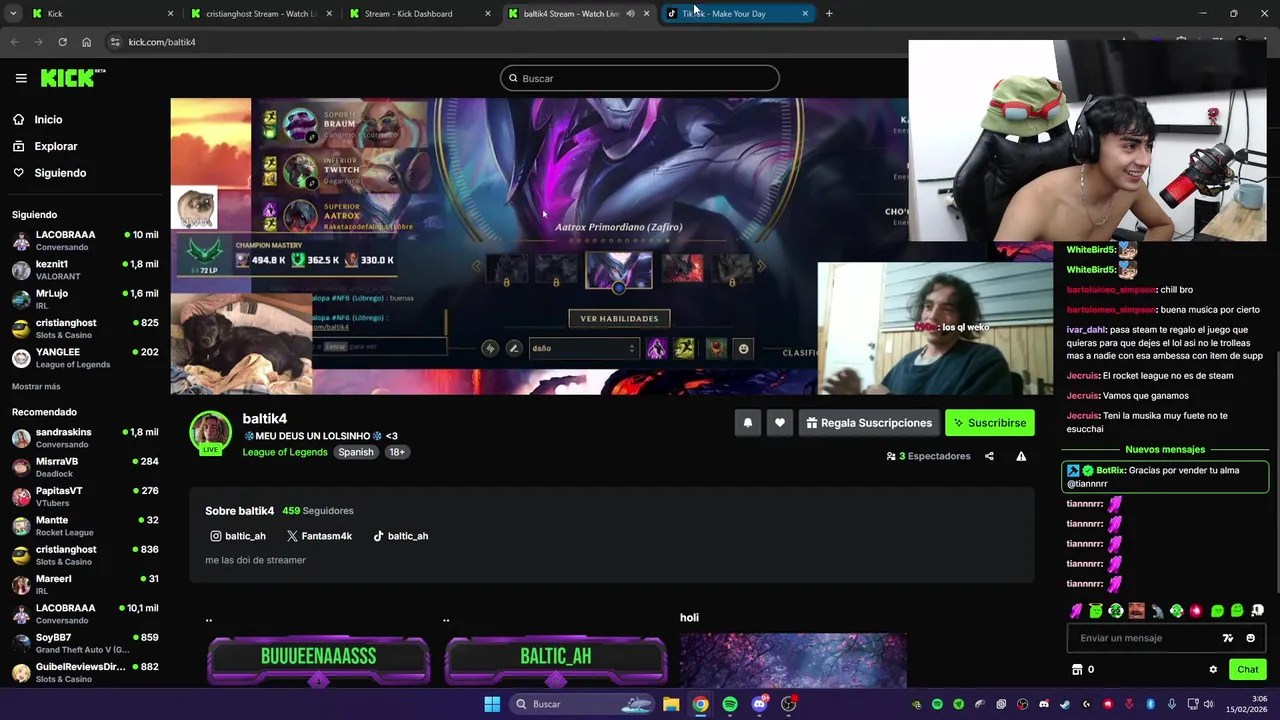The image size is (1280, 720).
Task: Open emoji picker in chat input
Action: click(1250, 638)
